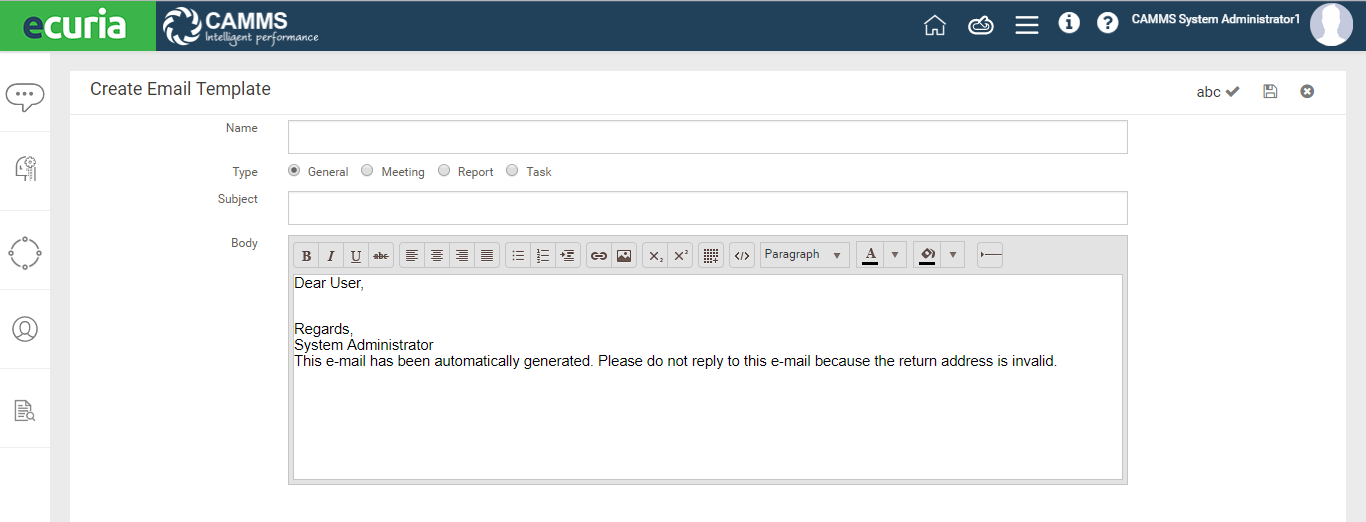Click inside the email body text area
Image resolution: width=1366 pixels, height=522 pixels.
click(x=708, y=377)
